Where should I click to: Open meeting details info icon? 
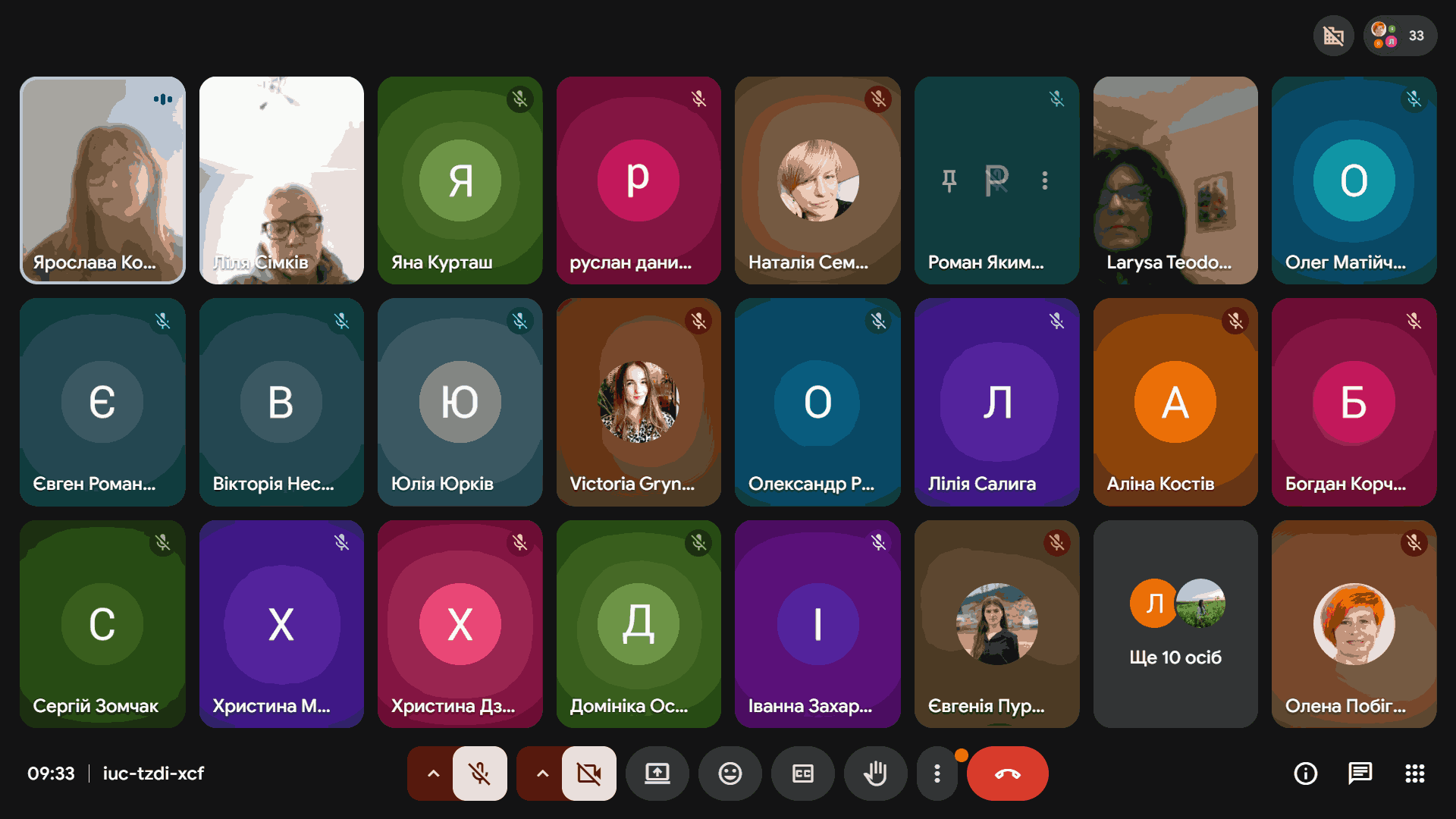point(1305,773)
